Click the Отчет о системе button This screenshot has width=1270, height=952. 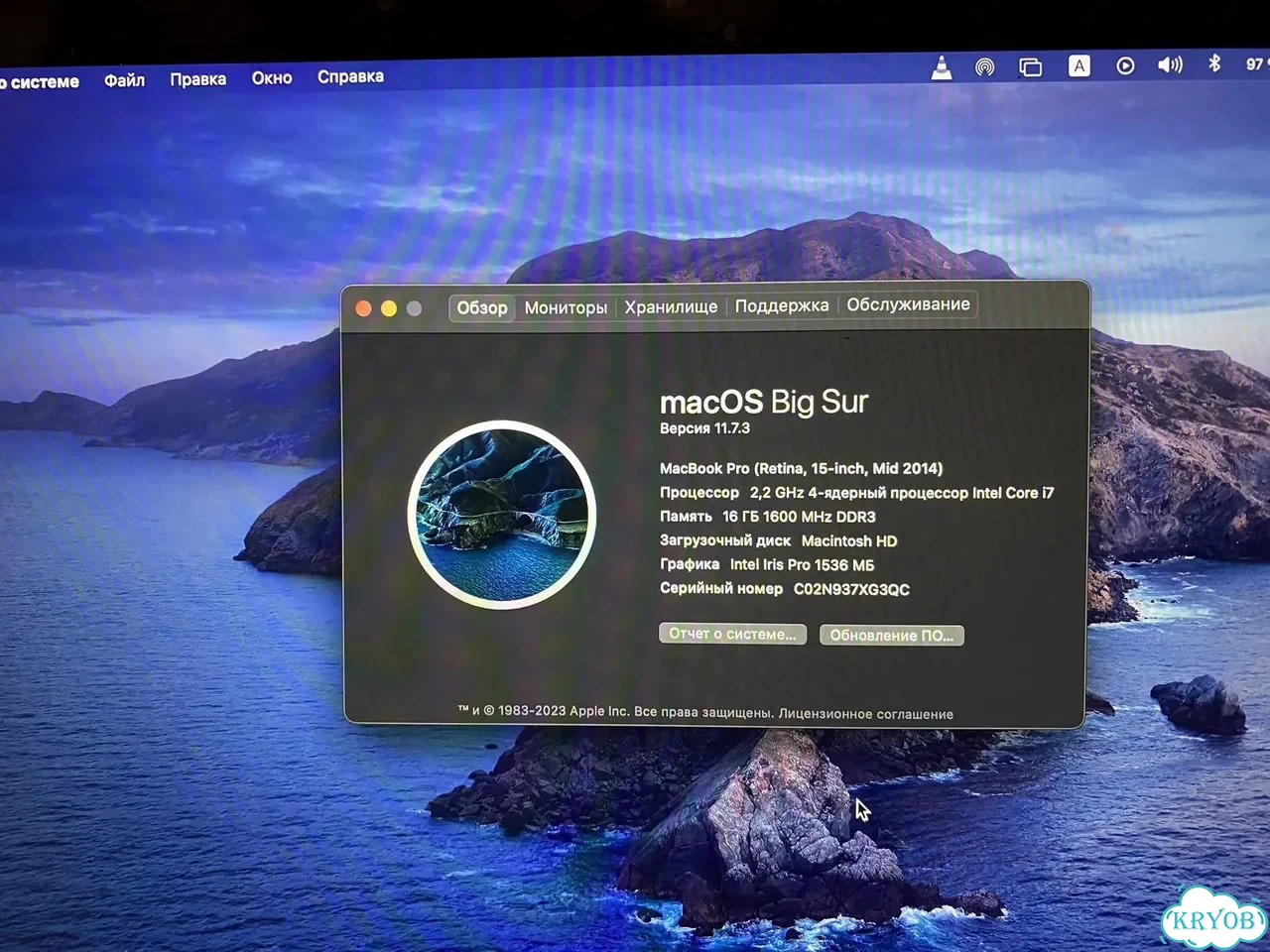point(732,634)
